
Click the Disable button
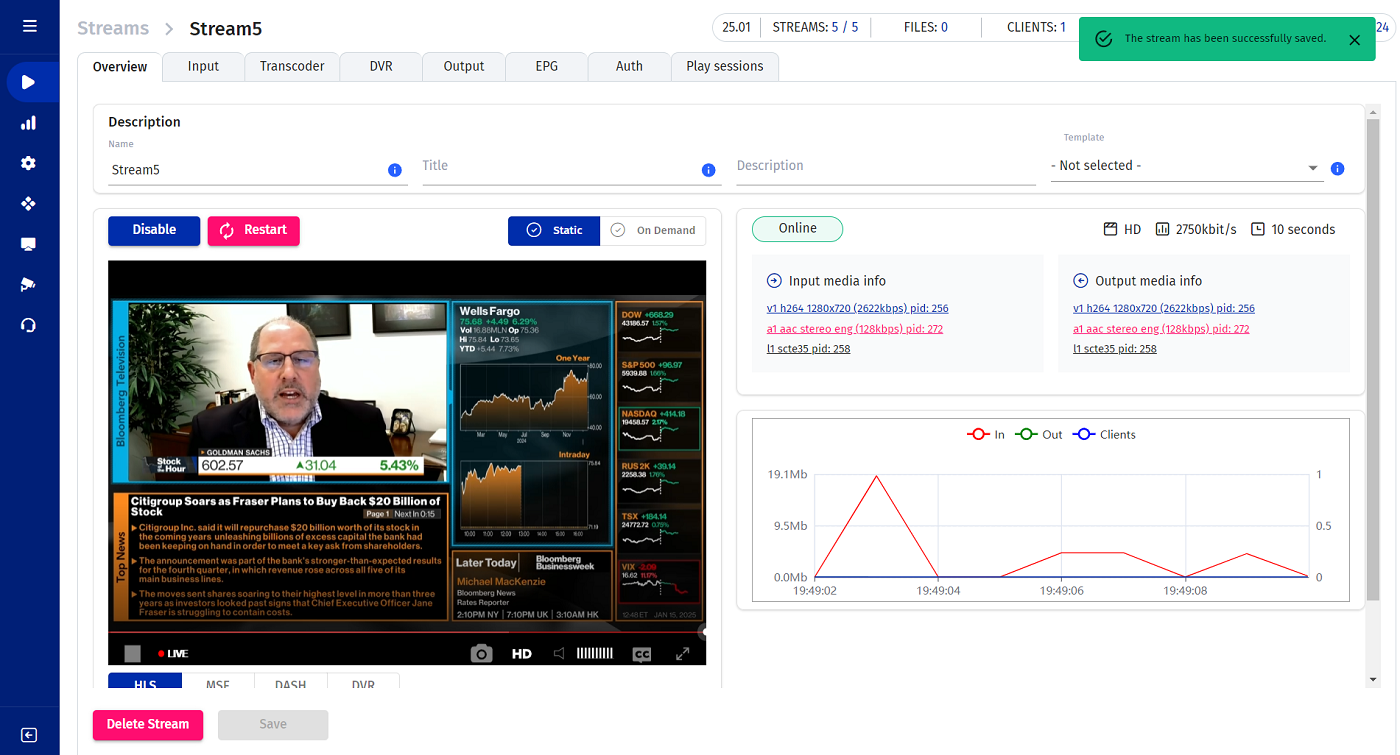coord(154,230)
